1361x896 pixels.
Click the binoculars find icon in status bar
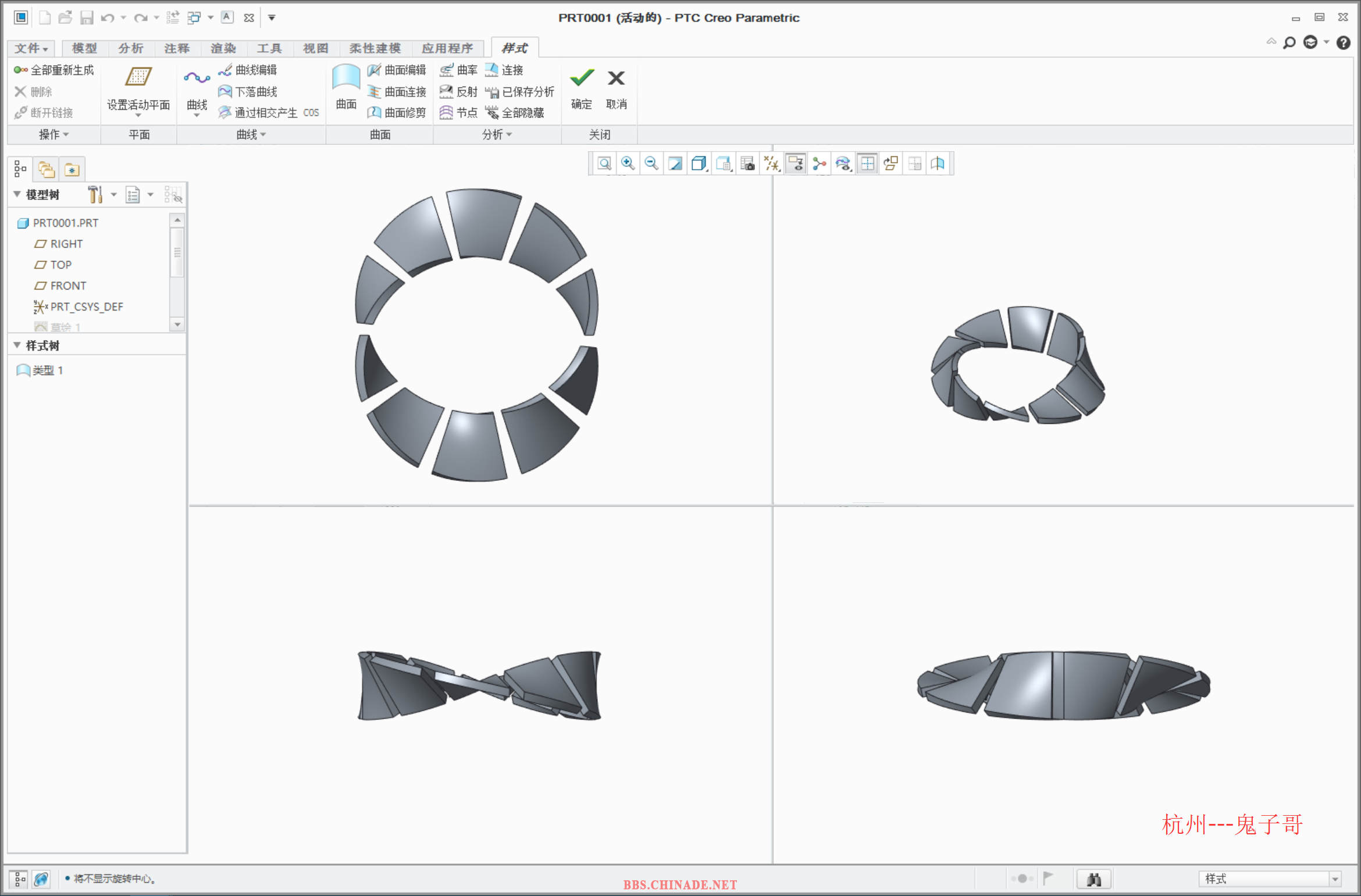point(1093,879)
